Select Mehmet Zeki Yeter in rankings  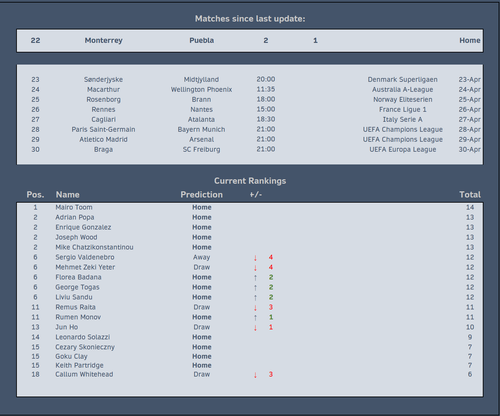coord(85,267)
